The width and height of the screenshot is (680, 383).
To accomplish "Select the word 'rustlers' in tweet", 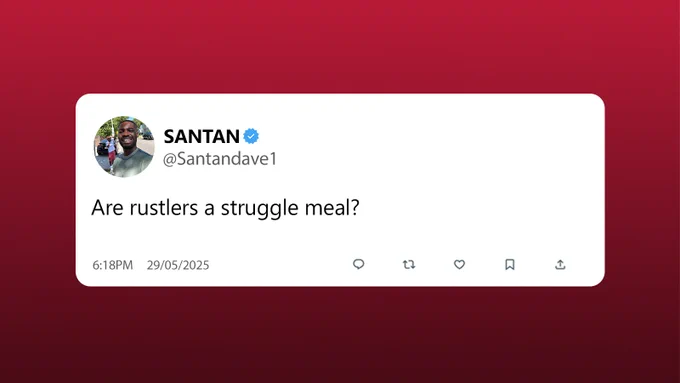I will click(x=164, y=207).
